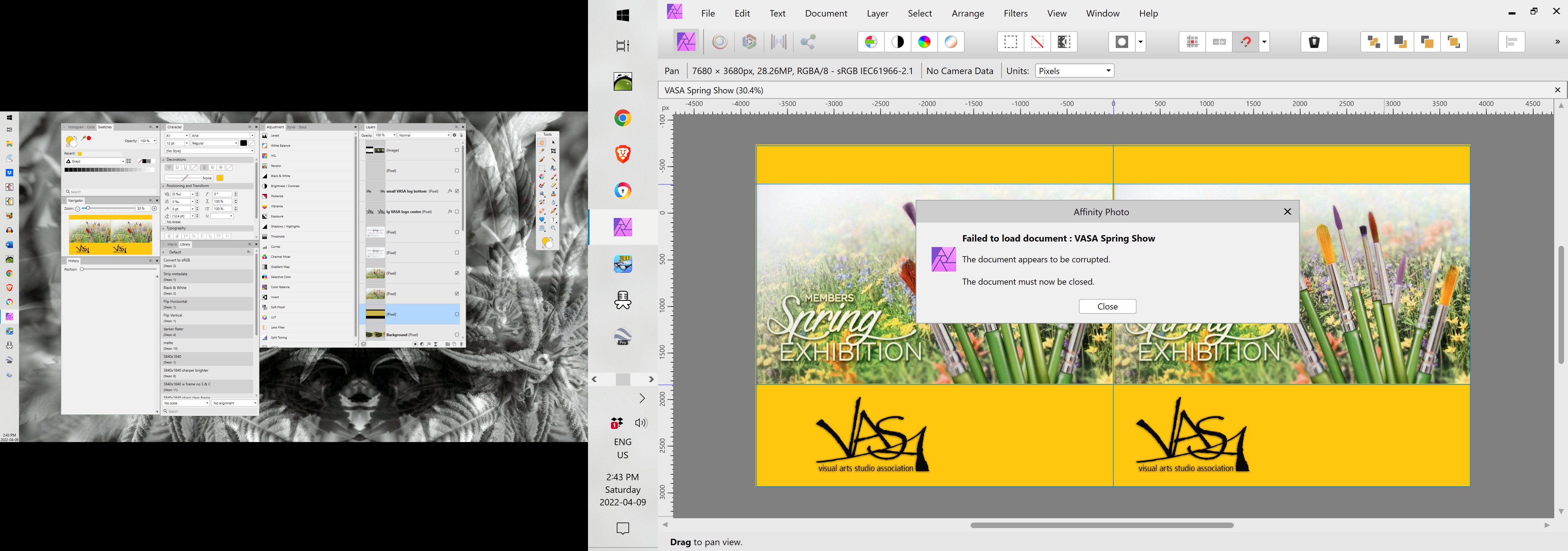This screenshot has width=1568, height=551.
Task: Switch to the Liquify Persona
Action: pos(720,42)
